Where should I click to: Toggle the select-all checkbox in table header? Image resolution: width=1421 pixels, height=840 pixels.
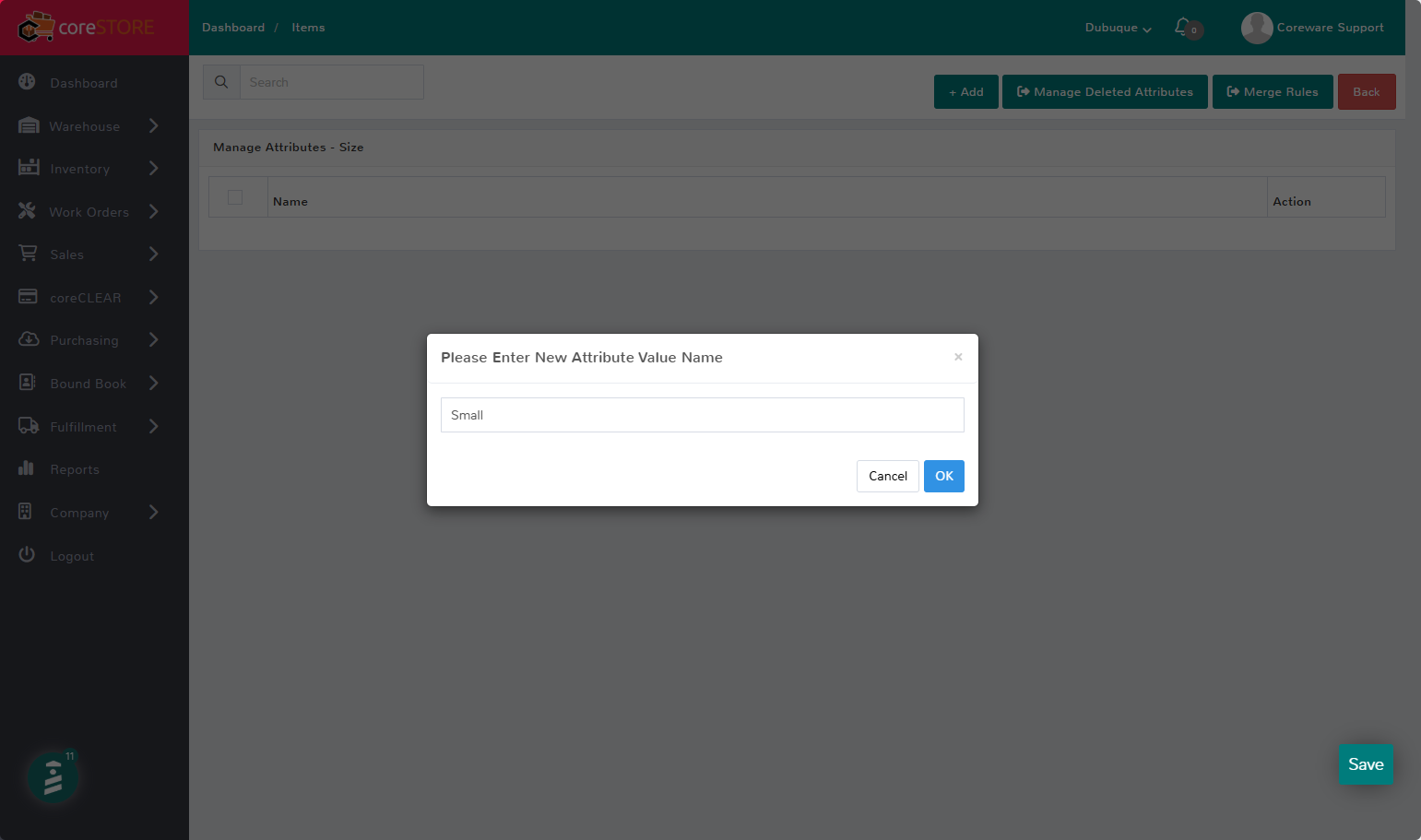pos(235,197)
